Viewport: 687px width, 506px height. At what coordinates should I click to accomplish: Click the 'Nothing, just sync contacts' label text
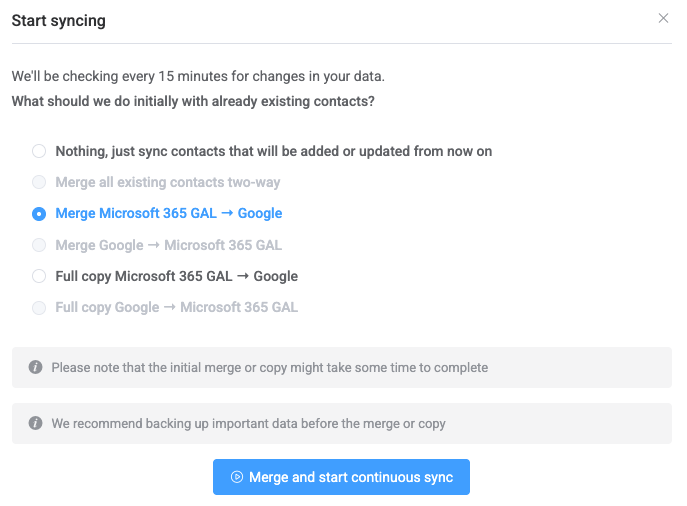(x=273, y=152)
